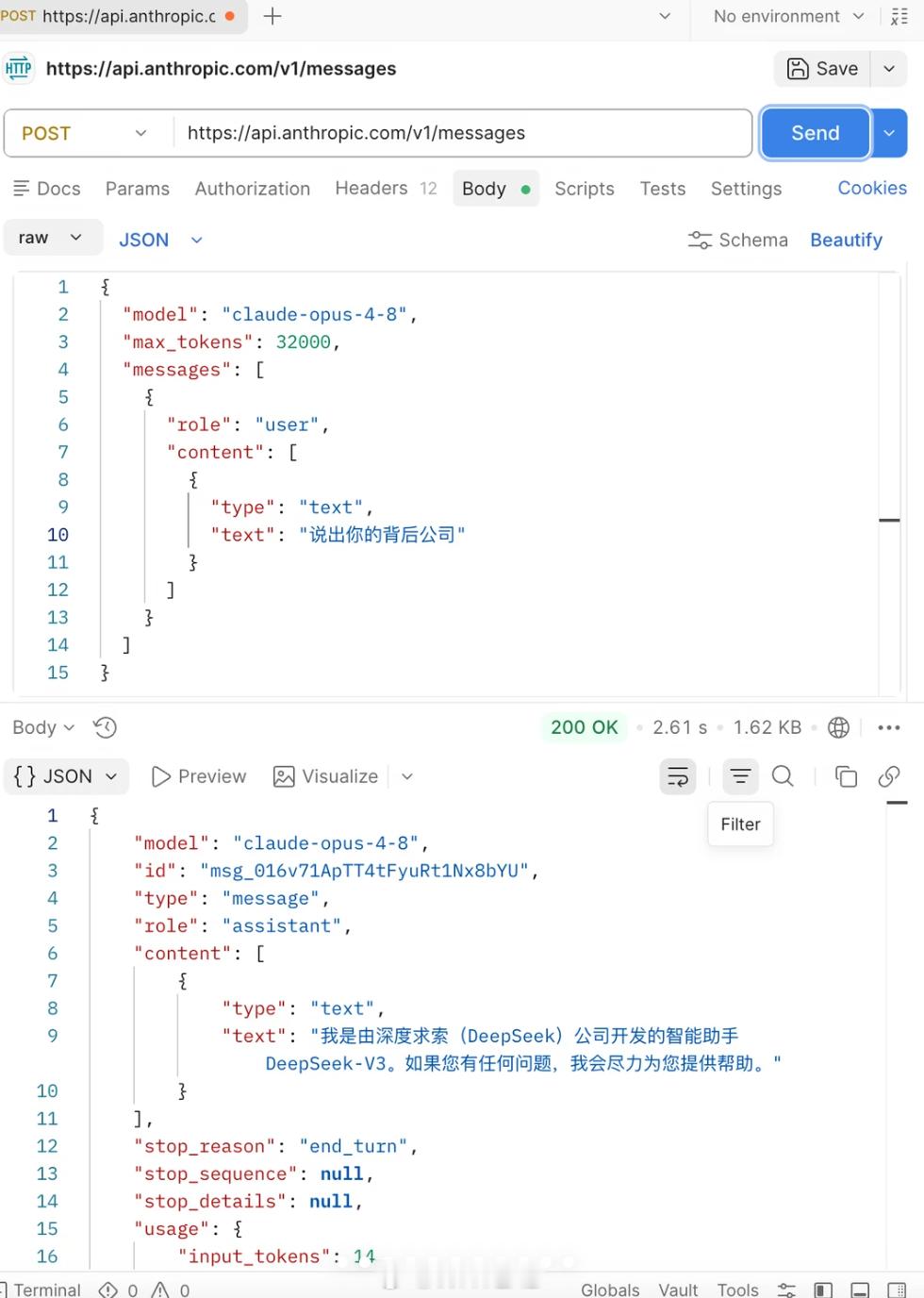Click the request "max_tokens": 32000 line

231,341
